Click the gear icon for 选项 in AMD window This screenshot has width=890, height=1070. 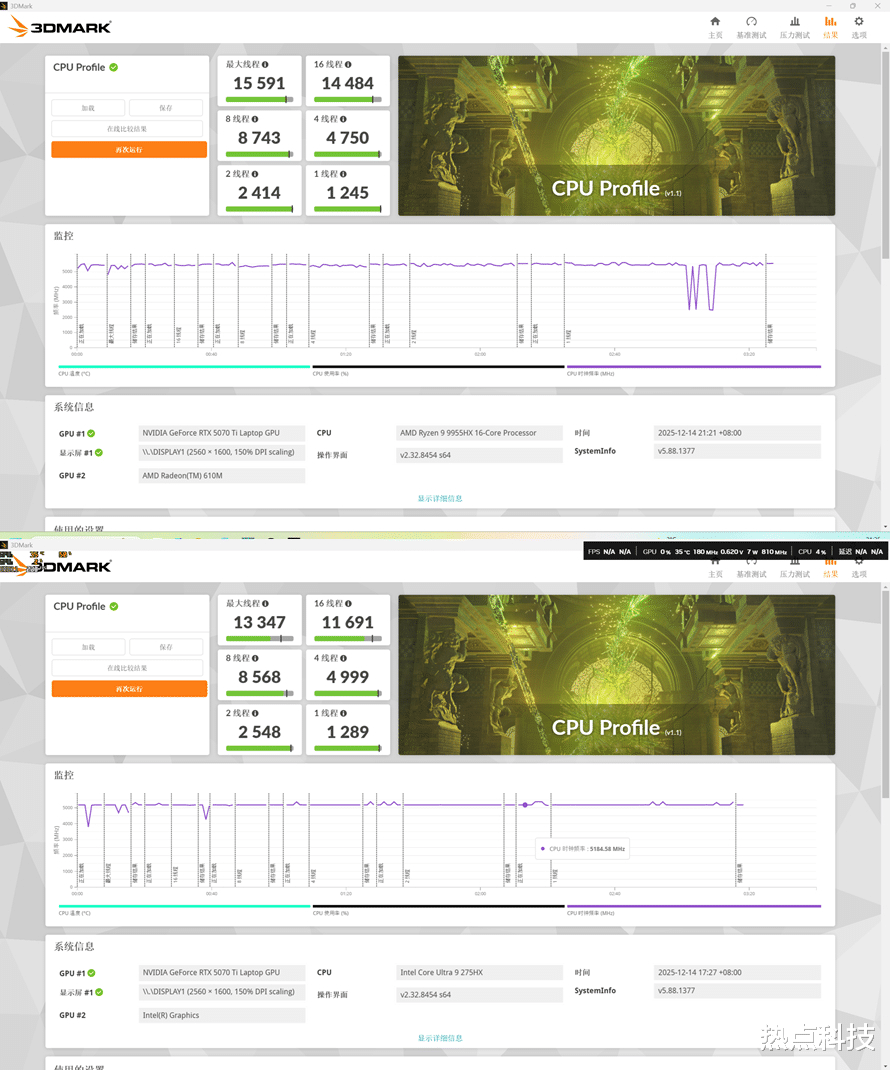point(859,21)
